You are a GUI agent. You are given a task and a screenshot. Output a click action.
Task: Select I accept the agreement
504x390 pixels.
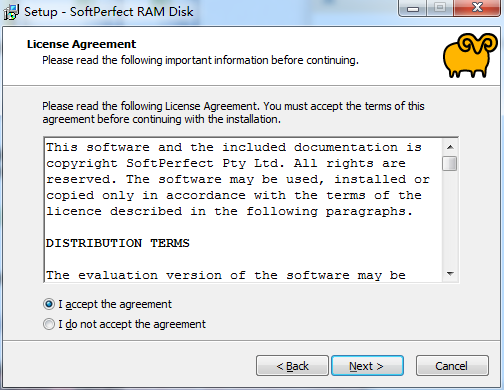coord(107,304)
